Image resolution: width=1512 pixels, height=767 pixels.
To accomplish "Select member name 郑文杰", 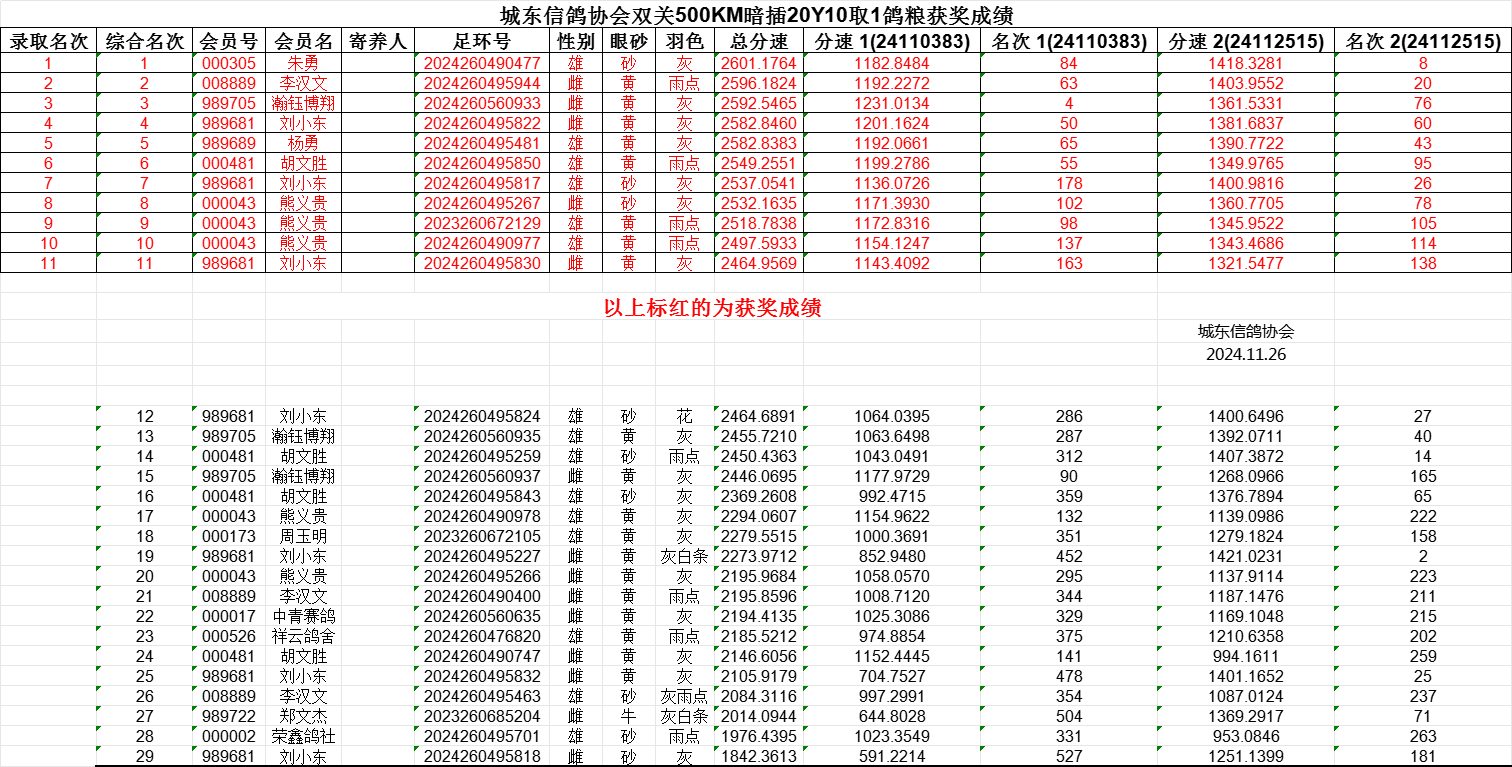I will pyautogui.click(x=303, y=716).
